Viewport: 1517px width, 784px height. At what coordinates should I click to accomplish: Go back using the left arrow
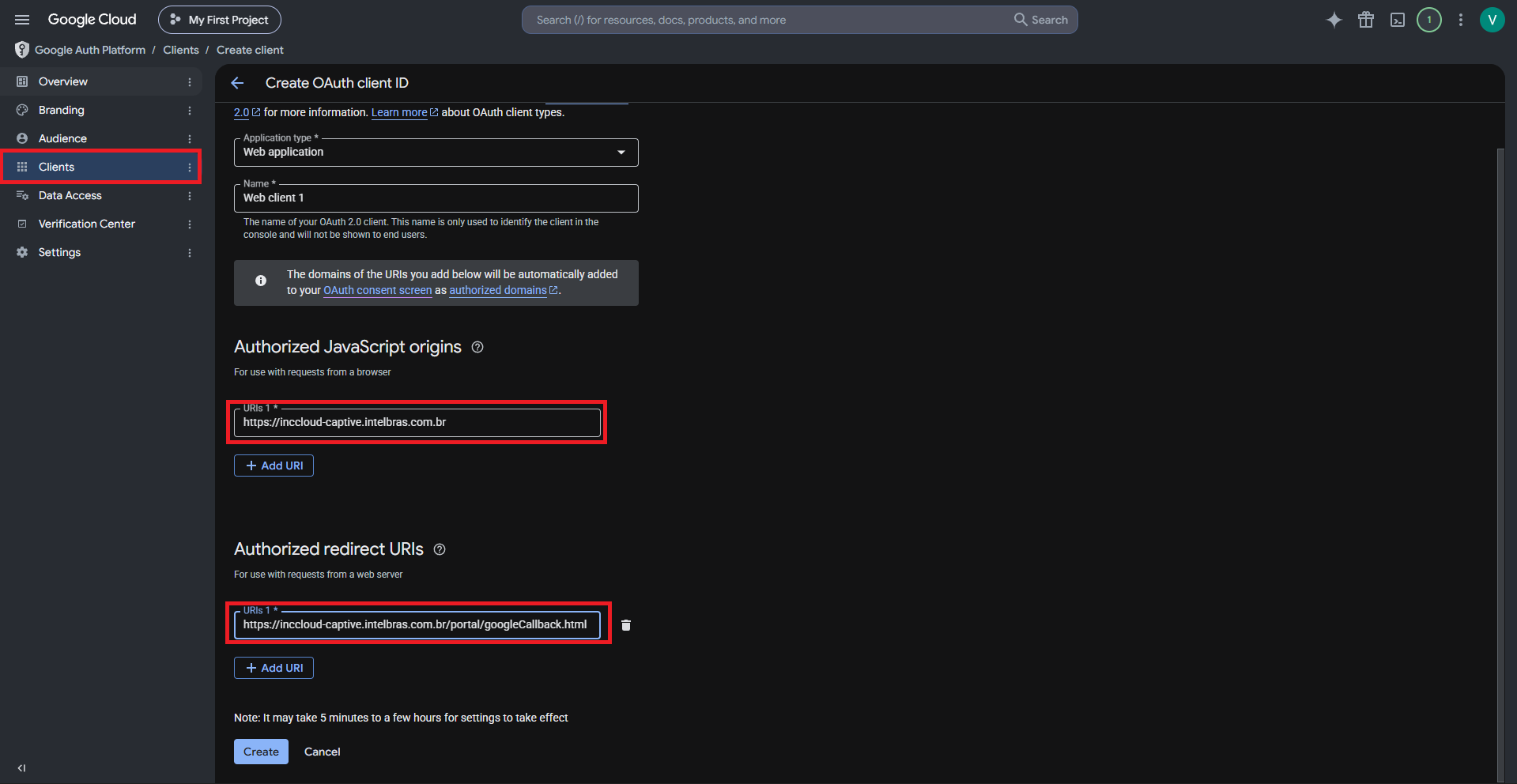(237, 83)
